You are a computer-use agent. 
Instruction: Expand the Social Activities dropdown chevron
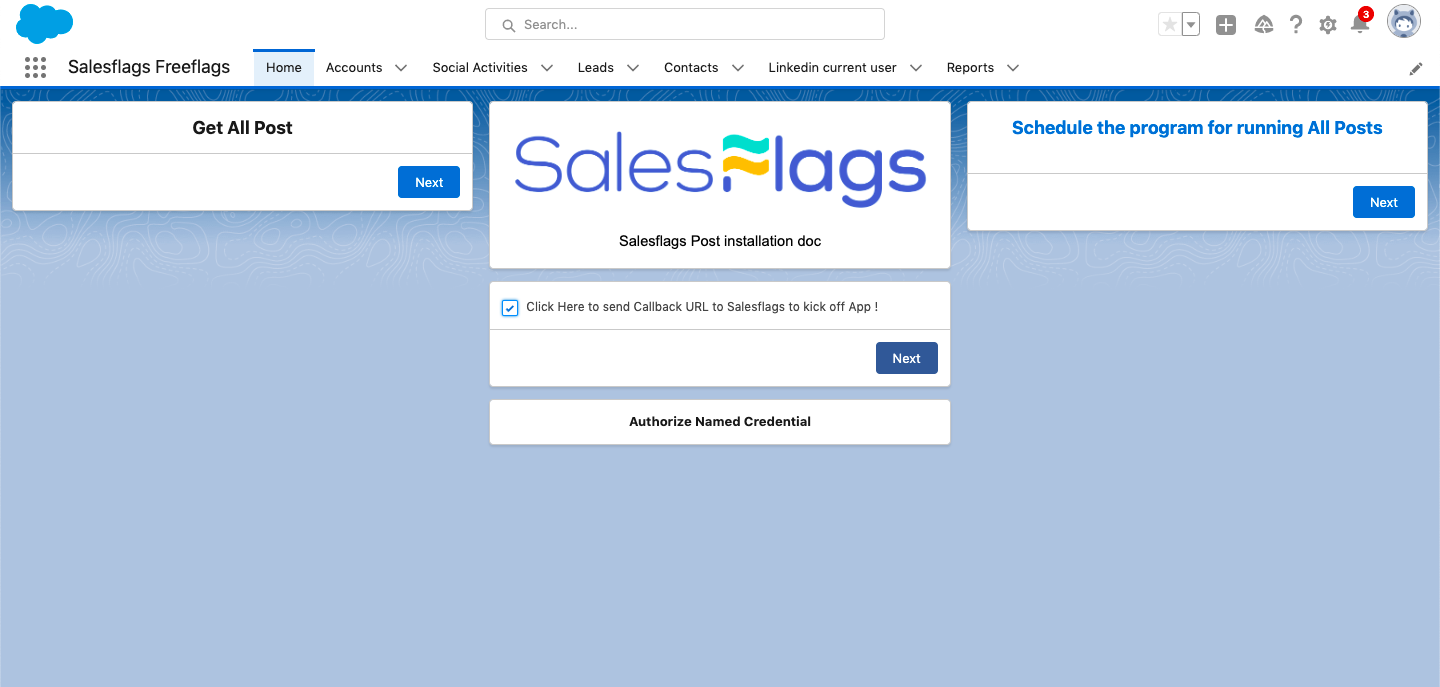pos(547,68)
